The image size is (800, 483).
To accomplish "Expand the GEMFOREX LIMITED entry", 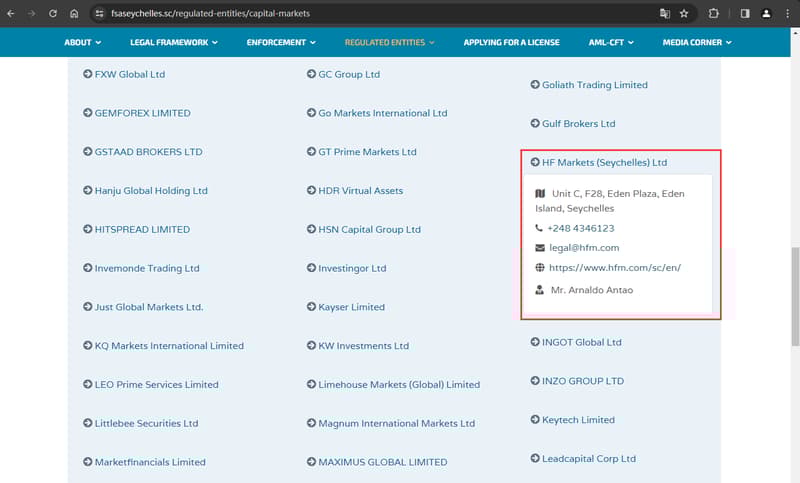I will click(142, 113).
